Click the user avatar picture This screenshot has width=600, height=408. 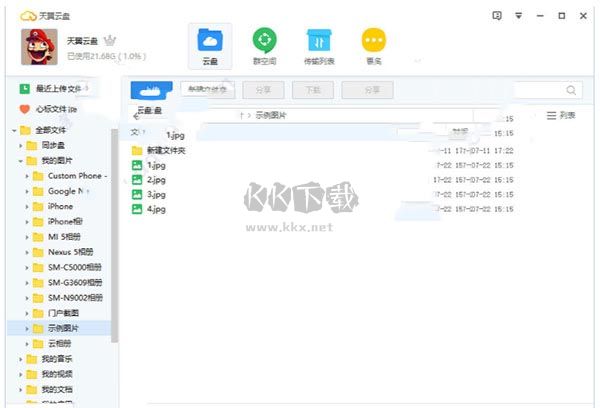click(x=38, y=44)
